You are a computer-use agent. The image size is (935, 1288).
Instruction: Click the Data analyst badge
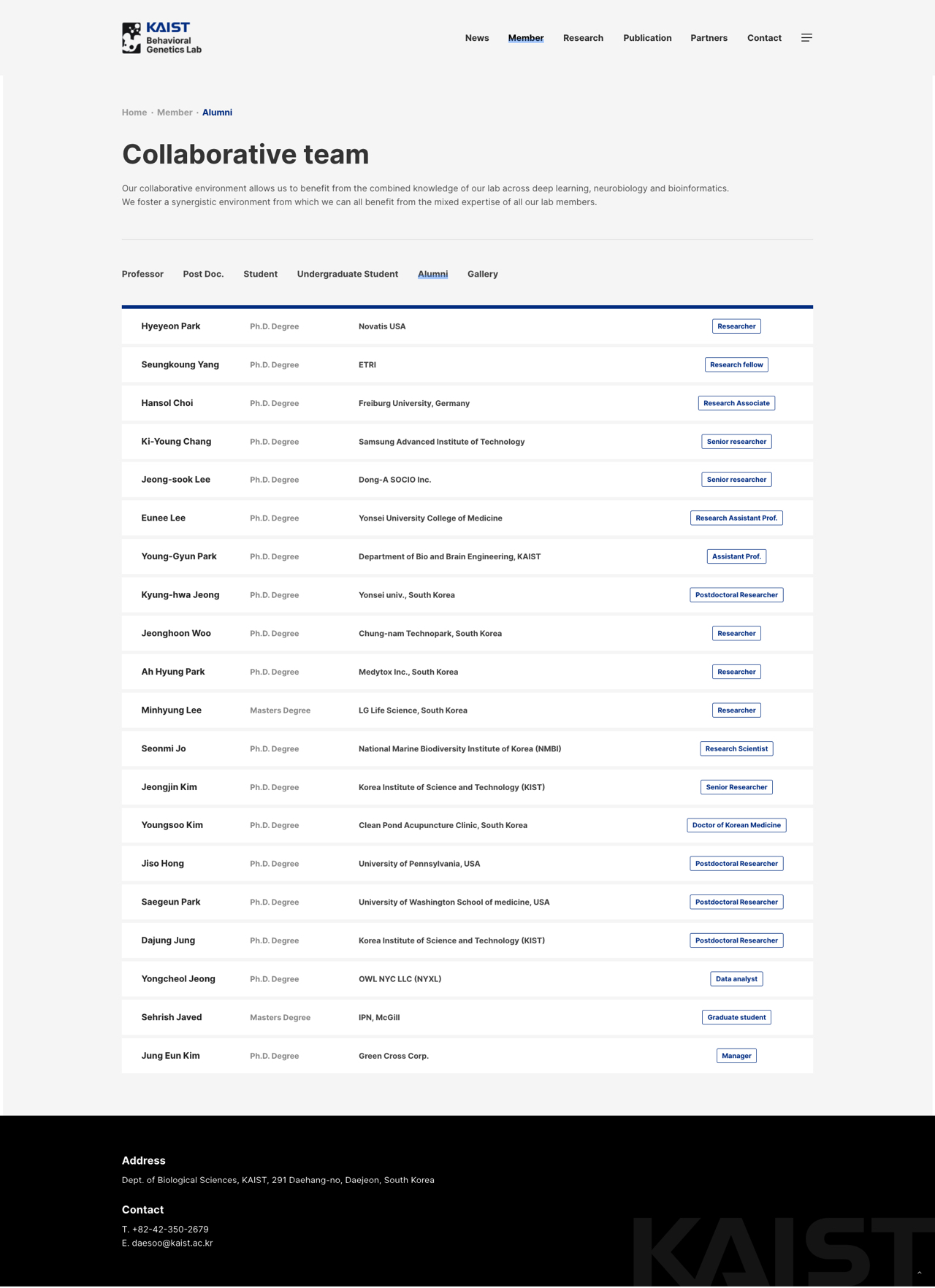(x=736, y=979)
